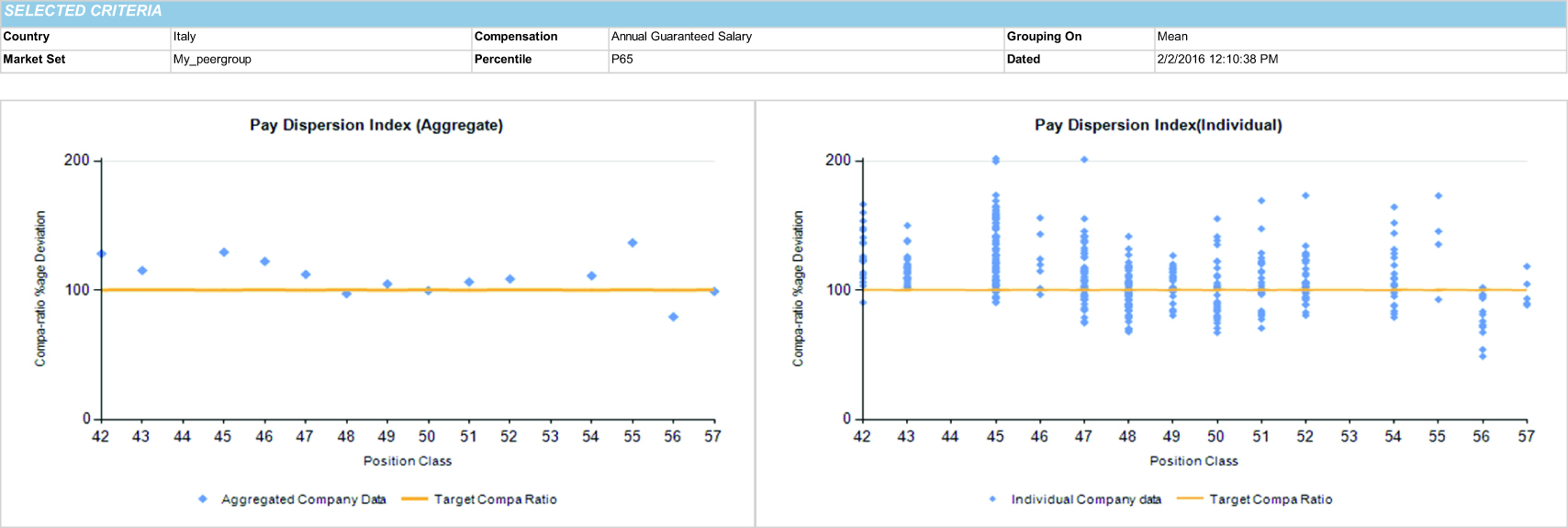Select the topmost Individual point at position class 51
The width and height of the screenshot is (1568, 528).
coord(1261,200)
